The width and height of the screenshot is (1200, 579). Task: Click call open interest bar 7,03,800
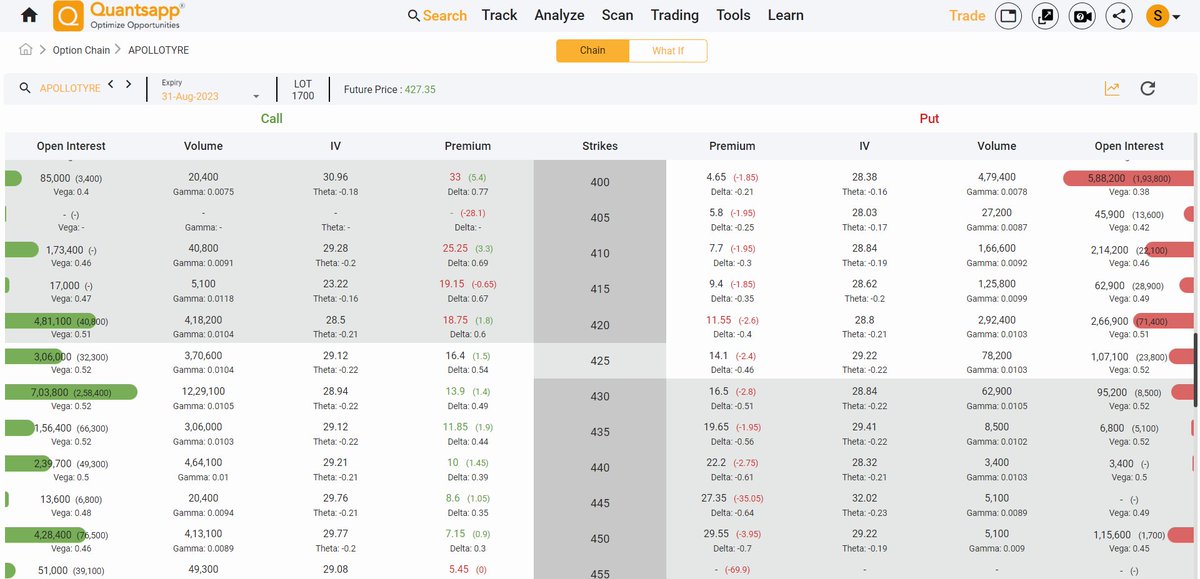click(x=70, y=392)
